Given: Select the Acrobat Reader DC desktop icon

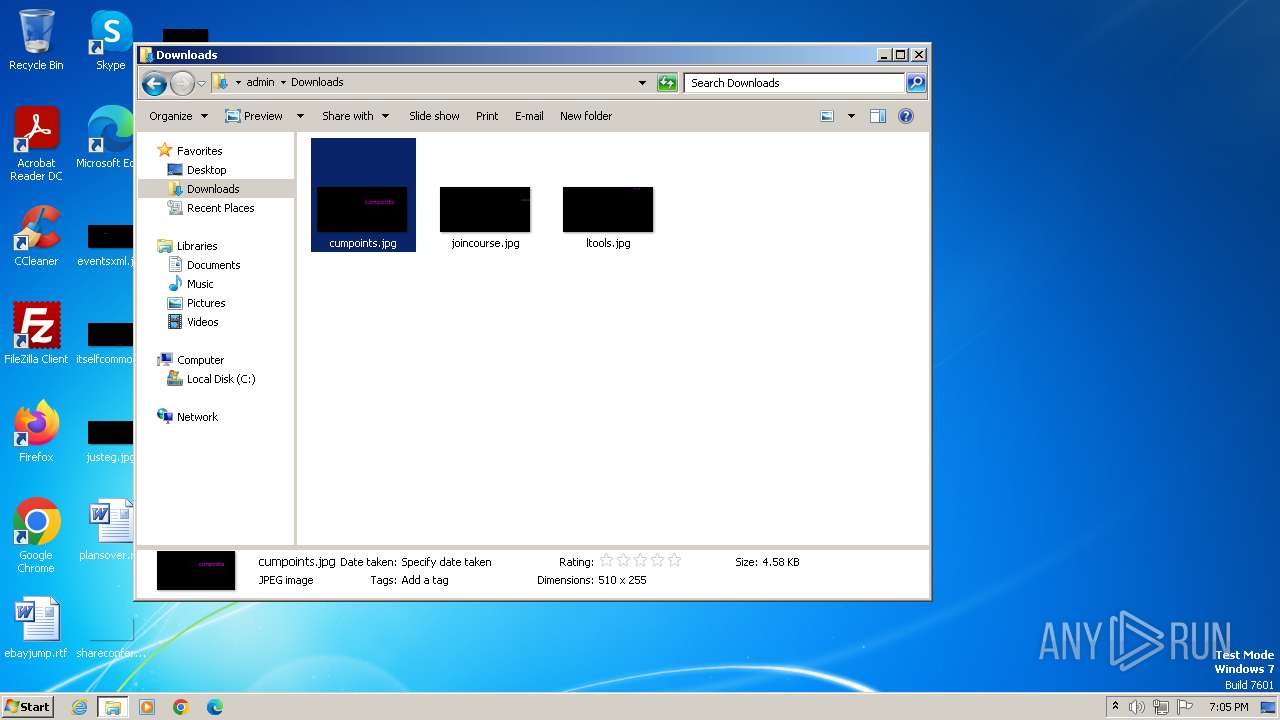Looking at the screenshot, I should [36, 144].
